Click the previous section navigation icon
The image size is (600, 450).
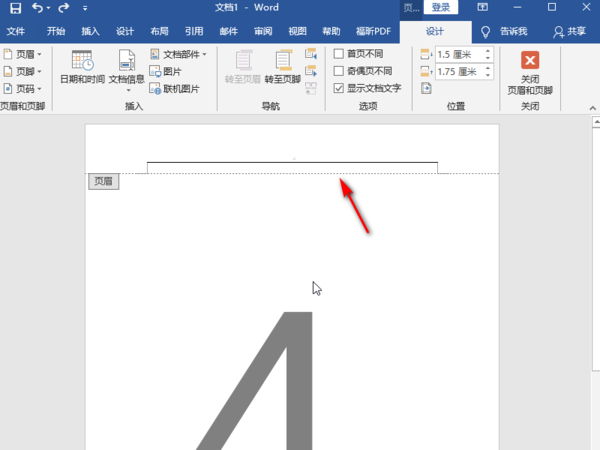pos(311,54)
